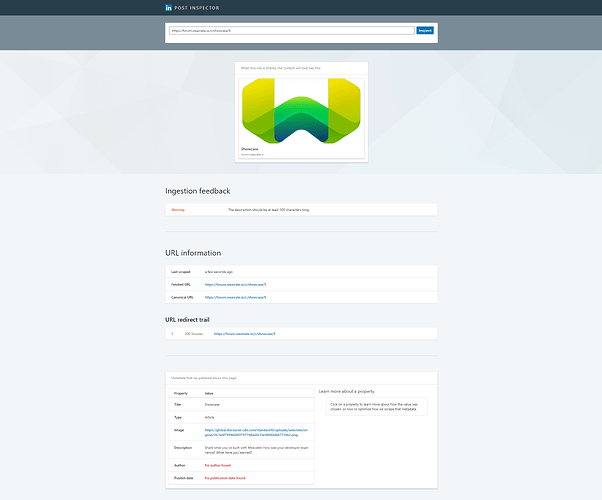Click the 200 Success status text

tap(194, 334)
